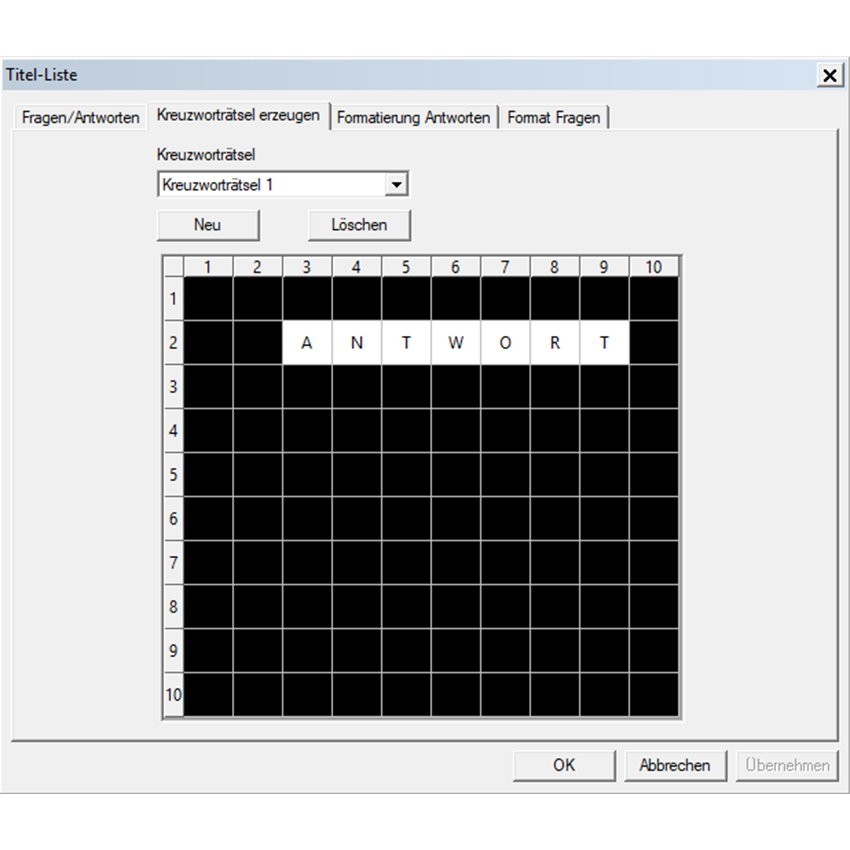Select the cell containing letter A
This screenshot has height=850, width=850.
point(307,342)
